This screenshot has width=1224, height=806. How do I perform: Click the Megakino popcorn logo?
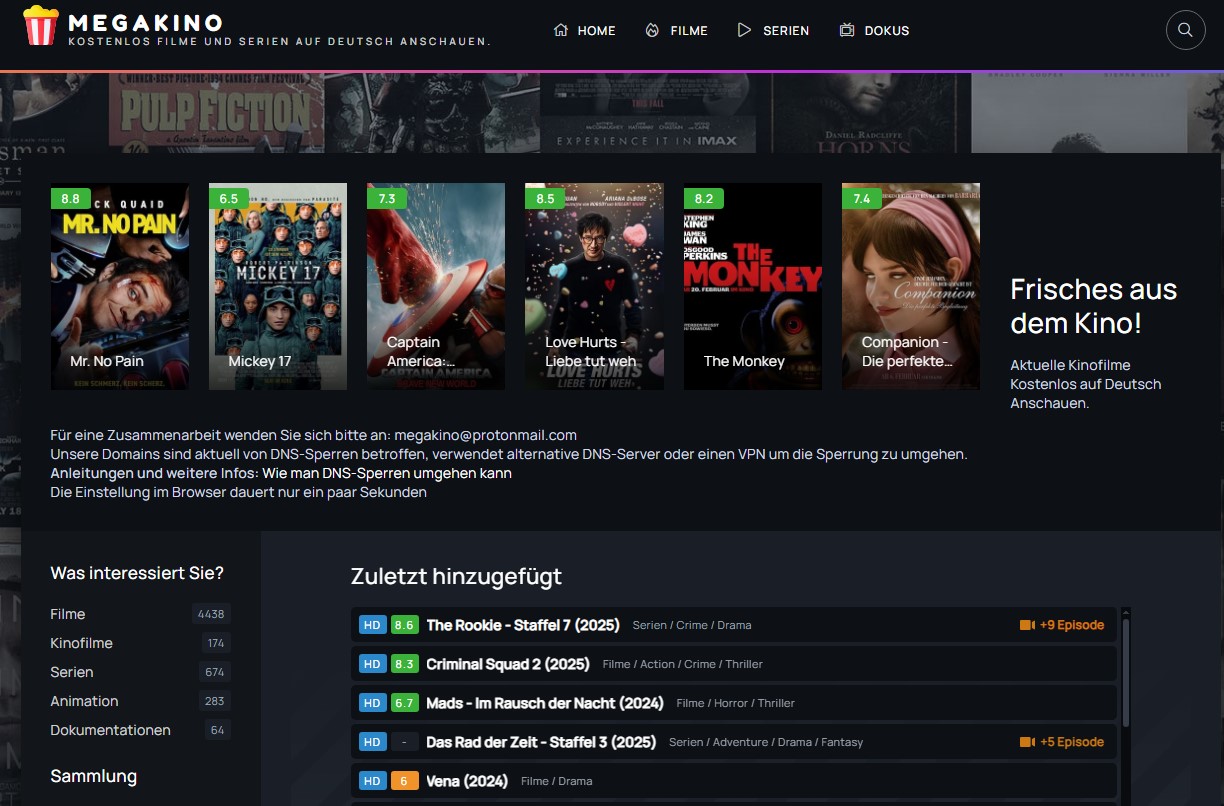[41, 25]
